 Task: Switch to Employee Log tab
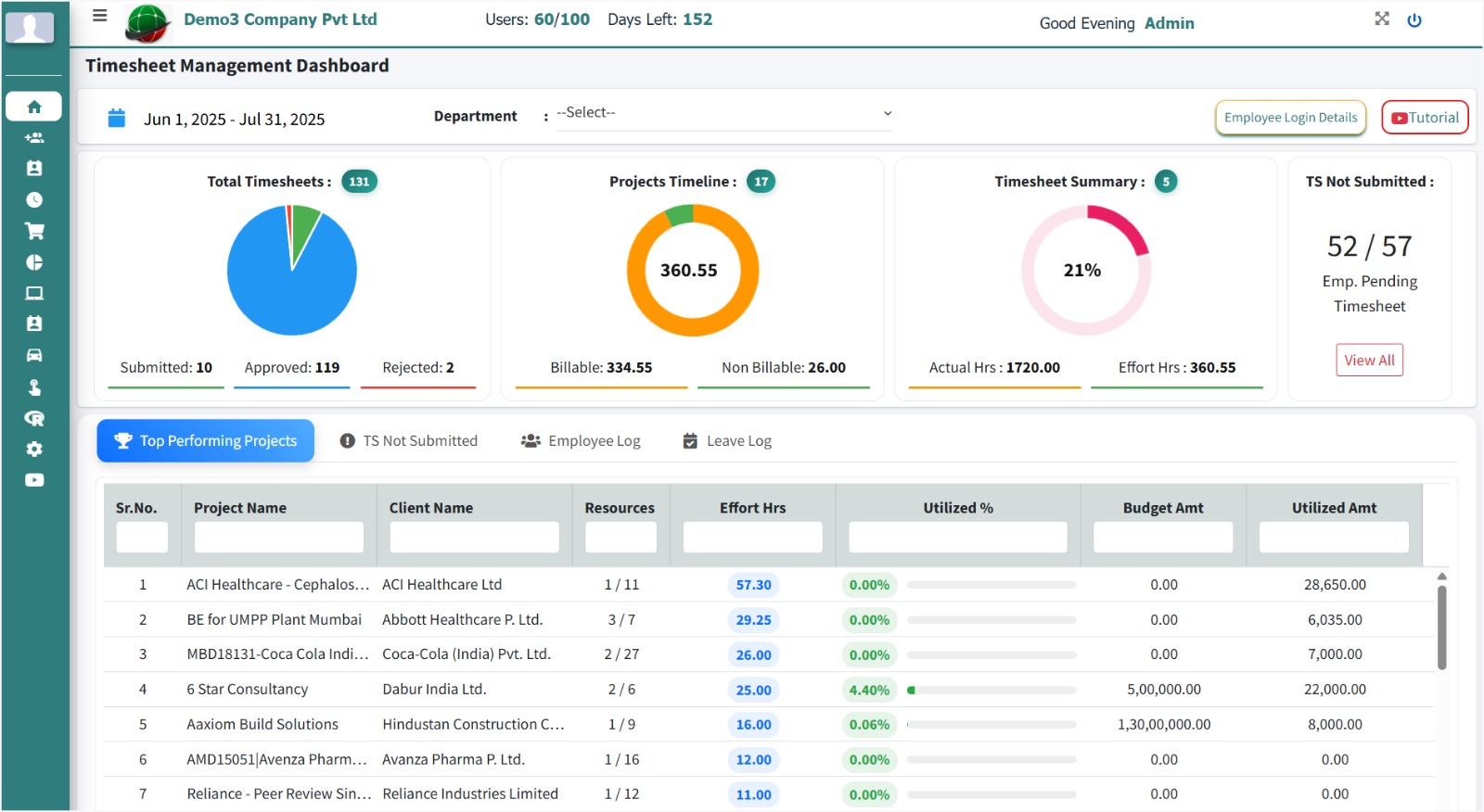point(581,441)
